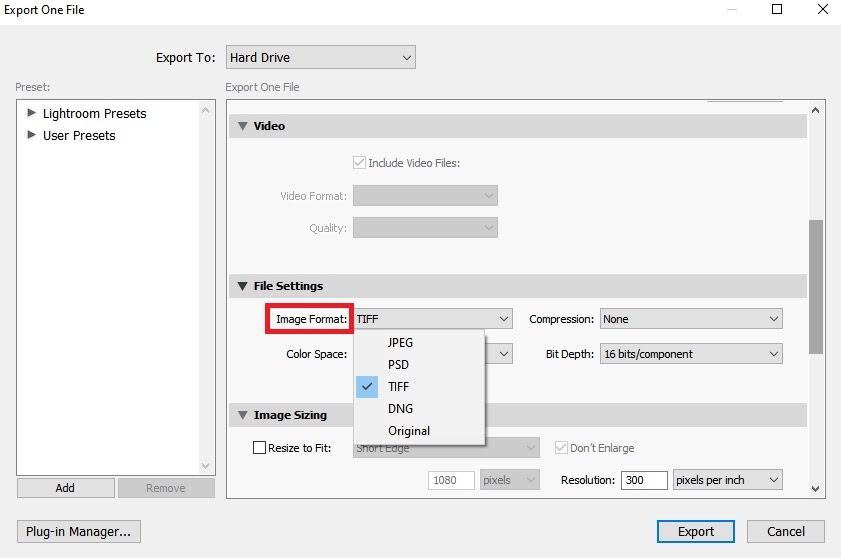Click the settings panel scroll-down arrow
Viewport: 841px width, 558px height.
pyautogui.click(x=815, y=488)
